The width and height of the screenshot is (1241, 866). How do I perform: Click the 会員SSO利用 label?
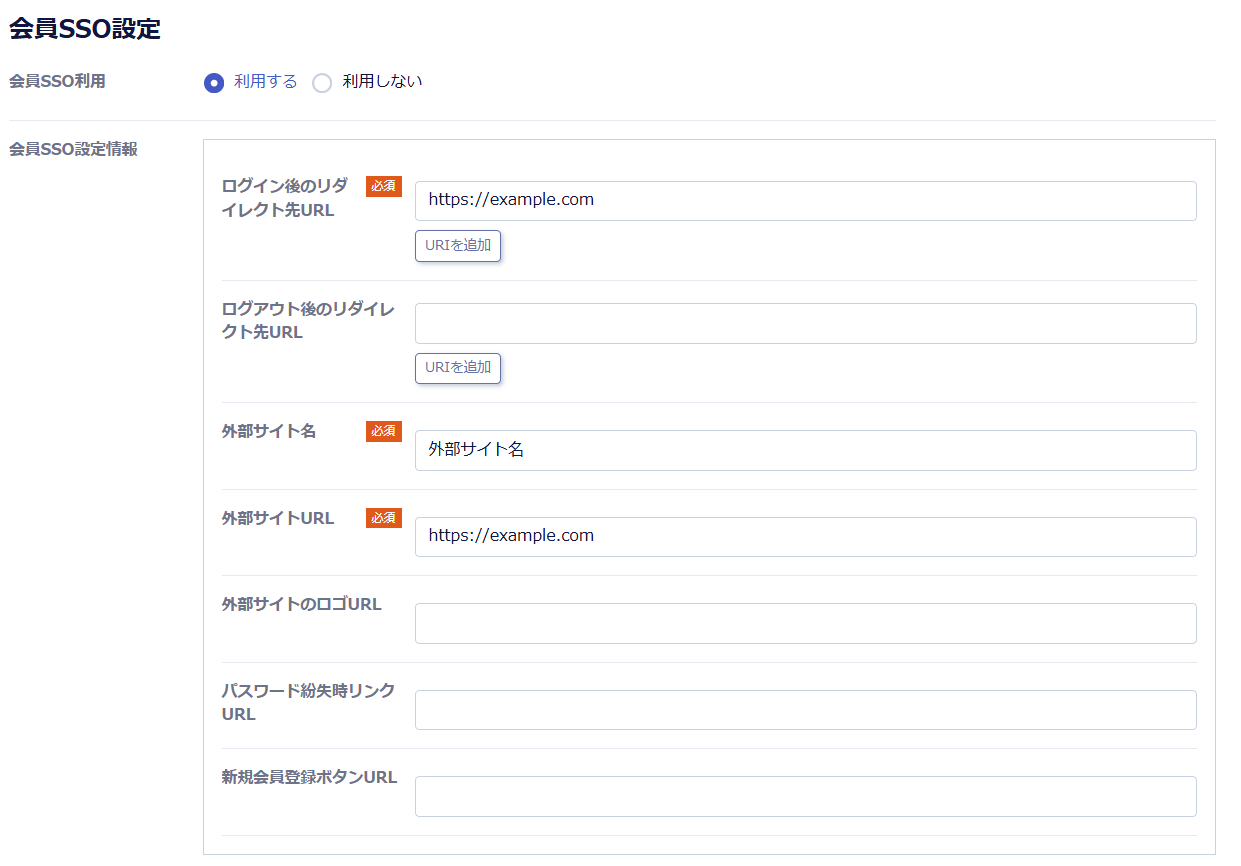pyautogui.click(x=57, y=82)
